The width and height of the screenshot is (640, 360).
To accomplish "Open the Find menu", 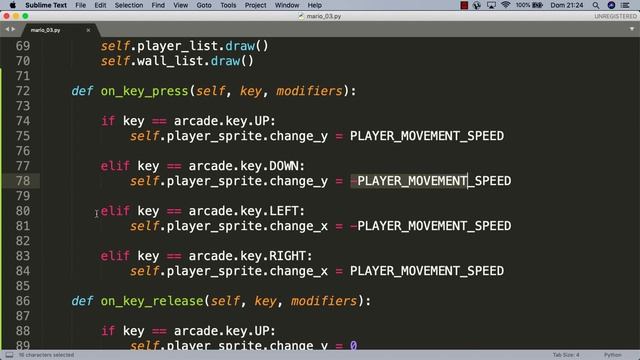I will point(158,5).
